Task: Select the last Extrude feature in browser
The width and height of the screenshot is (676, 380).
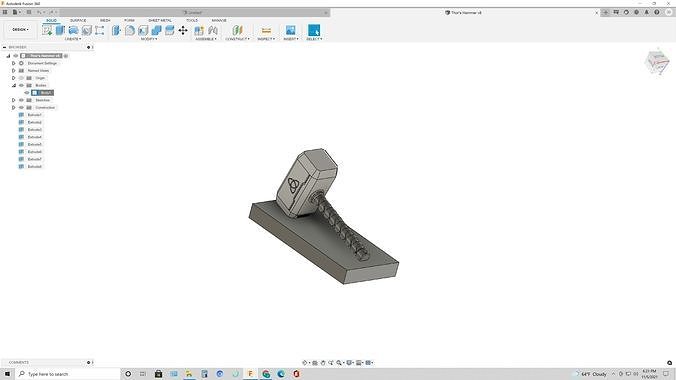Action: 34,166
